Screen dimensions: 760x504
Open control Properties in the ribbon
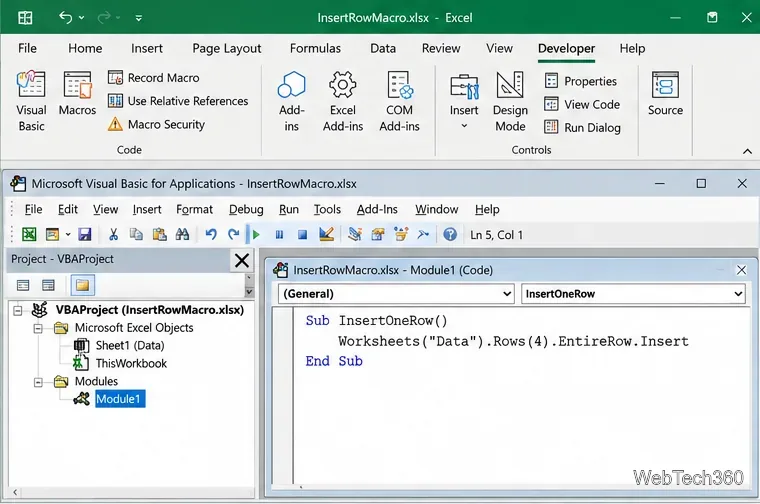click(581, 81)
